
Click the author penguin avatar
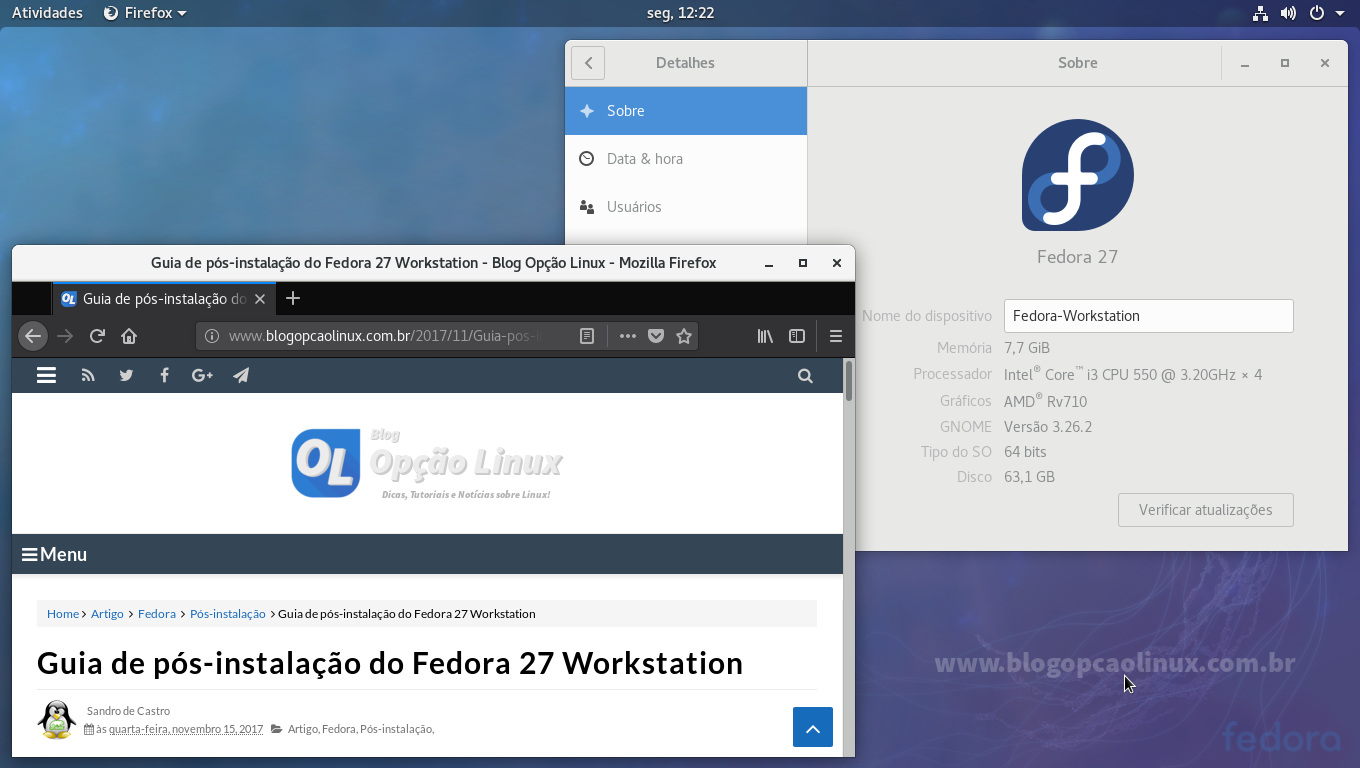(57, 719)
